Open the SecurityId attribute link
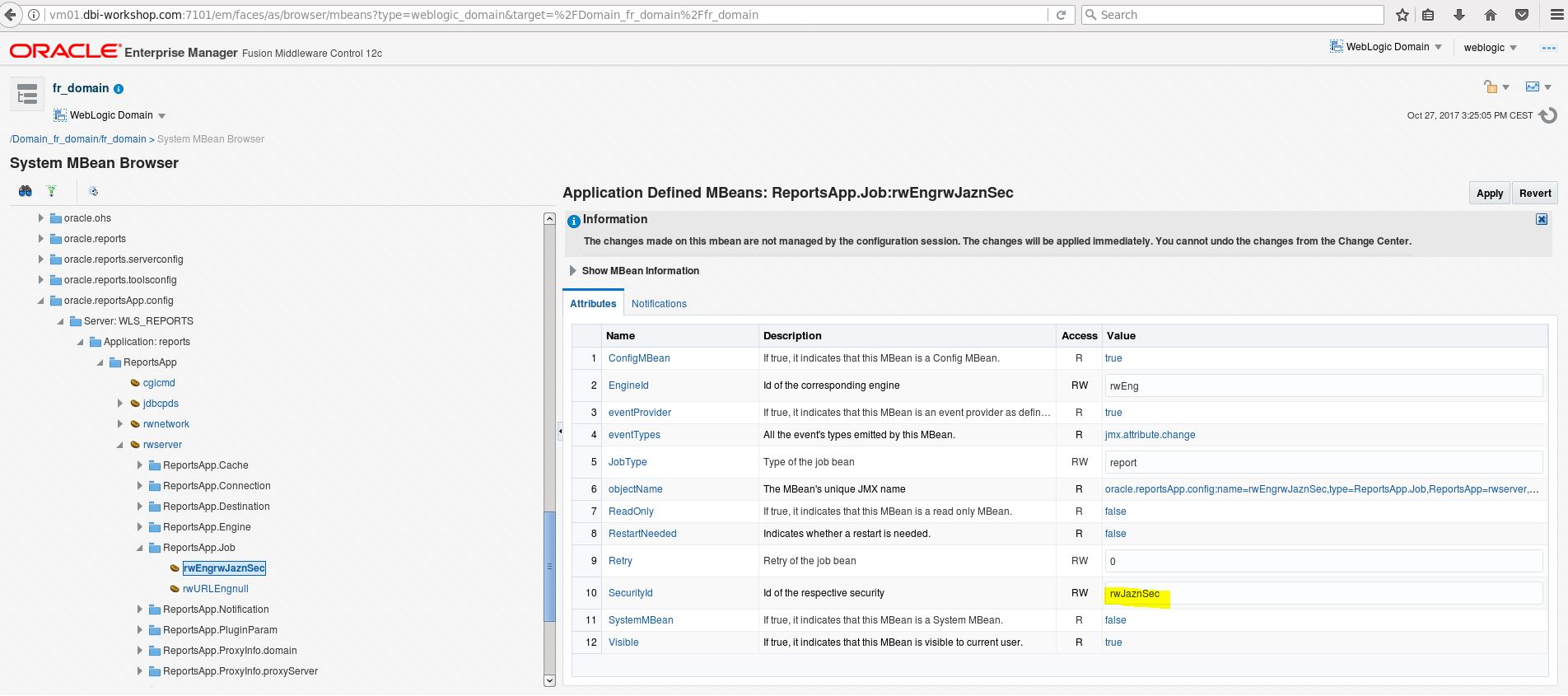The height and width of the screenshot is (696, 1568). point(631,593)
